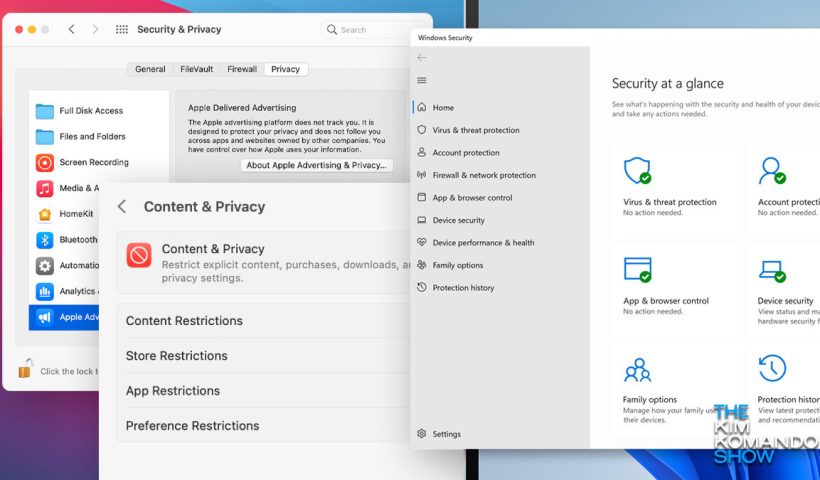This screenshot has width=820, height=480.
Task: Click the Search field in Security & Privacy
Action: (x=374, y=30)
